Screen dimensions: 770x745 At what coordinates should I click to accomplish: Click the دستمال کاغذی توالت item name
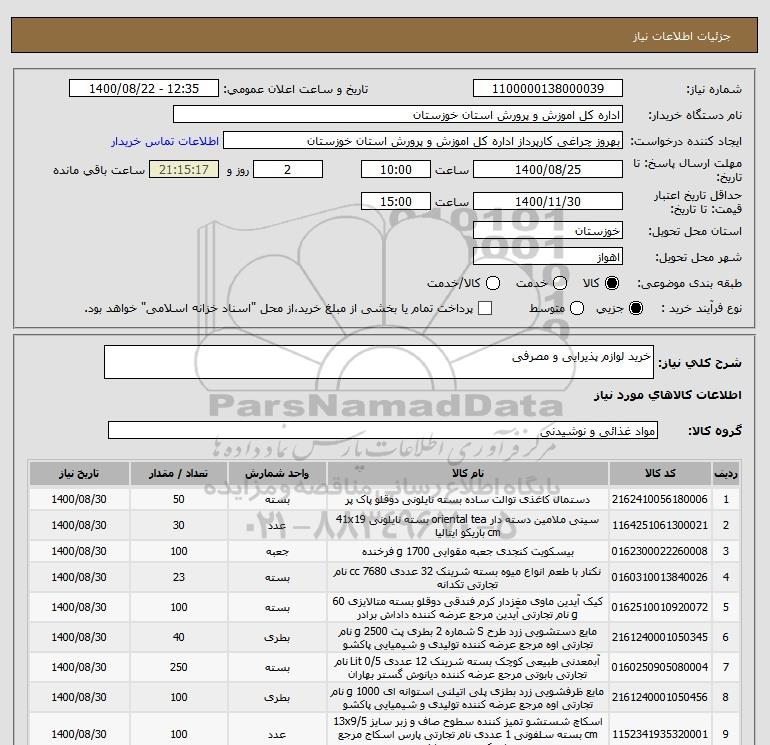468,499
